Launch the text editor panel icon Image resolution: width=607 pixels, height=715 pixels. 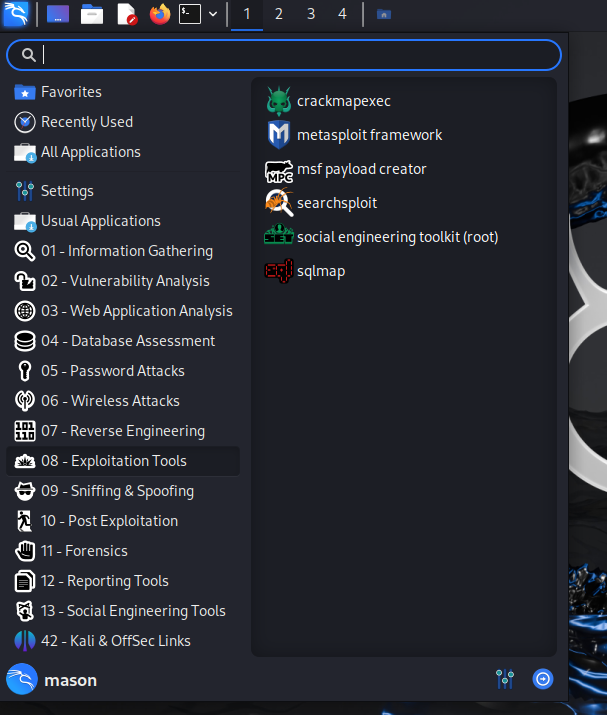pos(126,14)
